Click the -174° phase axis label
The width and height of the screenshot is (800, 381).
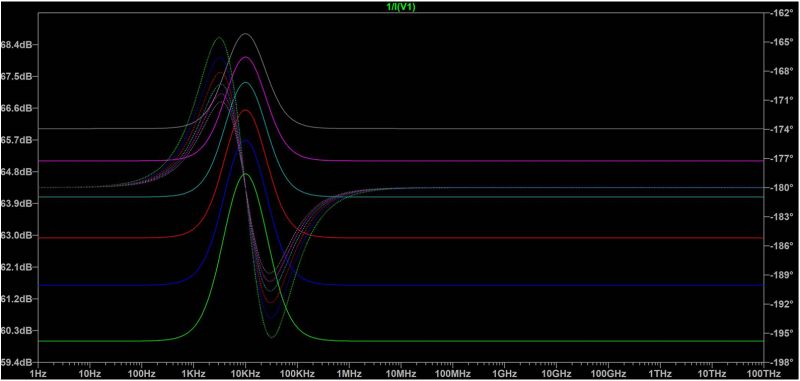click(781, 130)
